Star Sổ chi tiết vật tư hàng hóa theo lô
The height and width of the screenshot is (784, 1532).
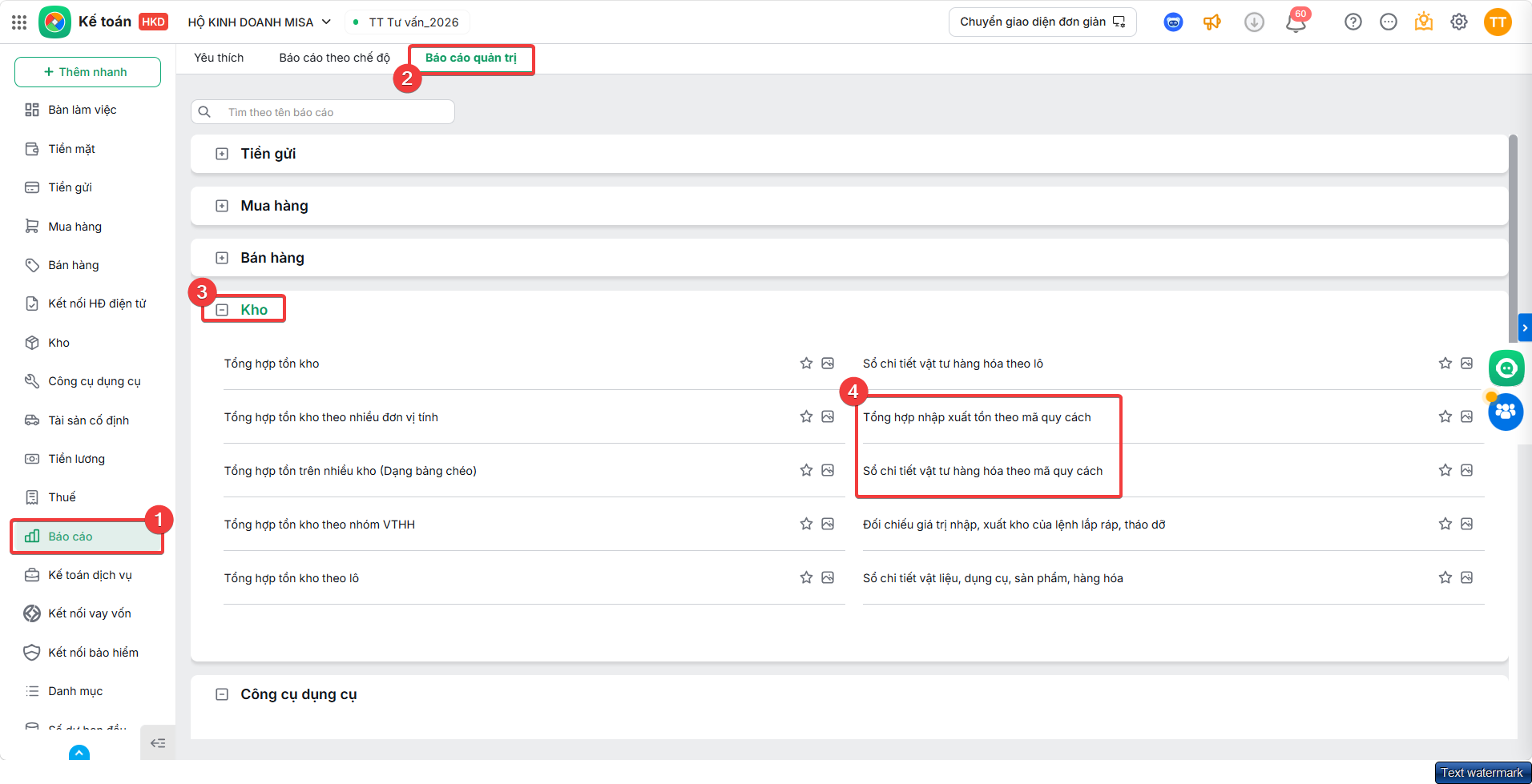click(1445, 364)
